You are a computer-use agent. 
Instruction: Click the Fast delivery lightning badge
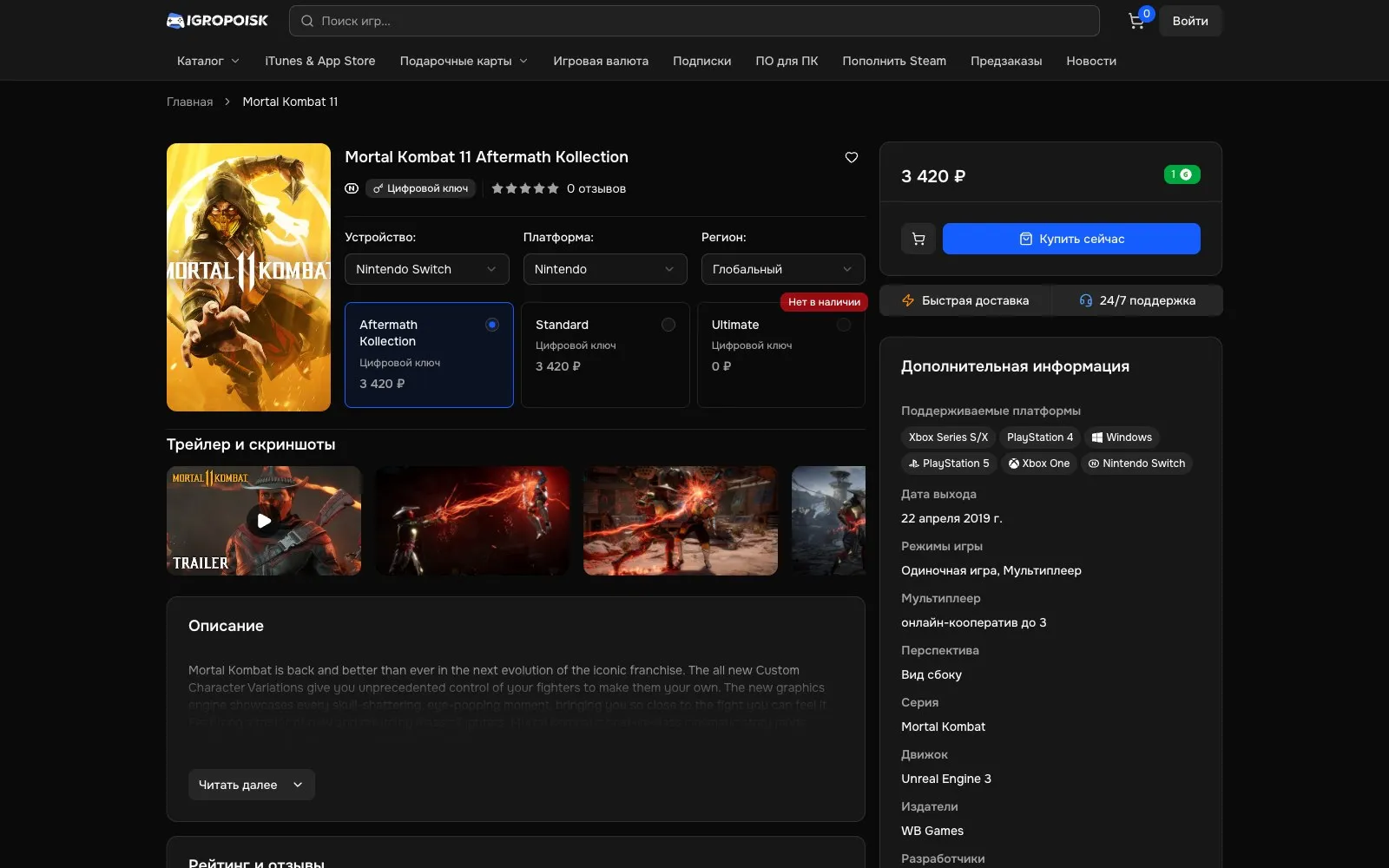965,300
